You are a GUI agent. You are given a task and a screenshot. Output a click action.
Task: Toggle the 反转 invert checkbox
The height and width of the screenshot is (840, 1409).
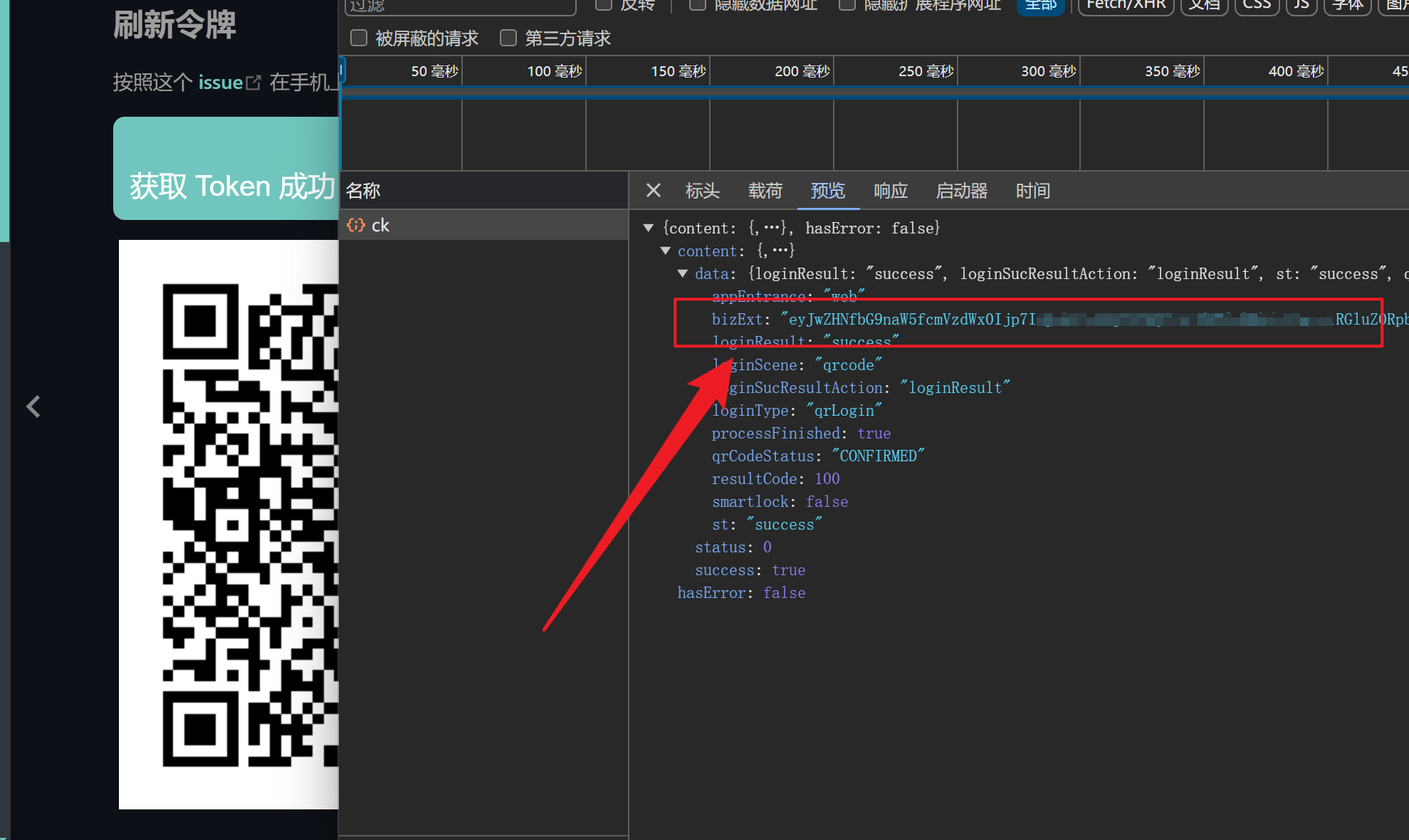603,4
